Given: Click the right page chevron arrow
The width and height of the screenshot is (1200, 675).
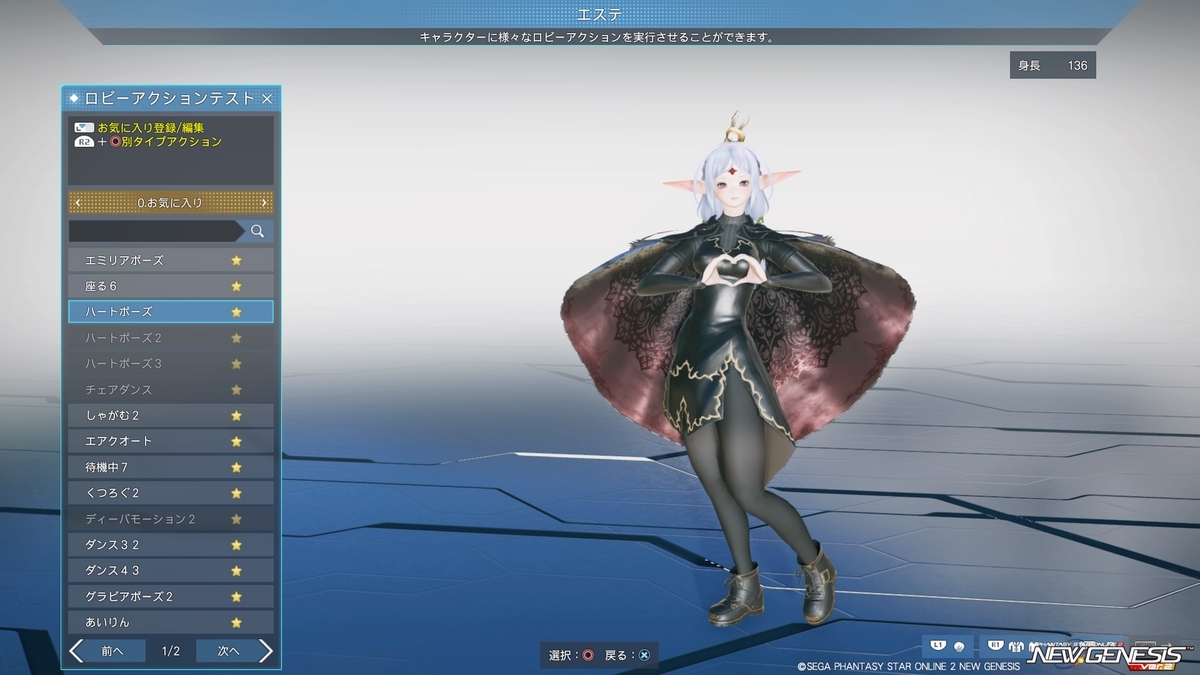Looking at the screenshot, I should point(265,651).
